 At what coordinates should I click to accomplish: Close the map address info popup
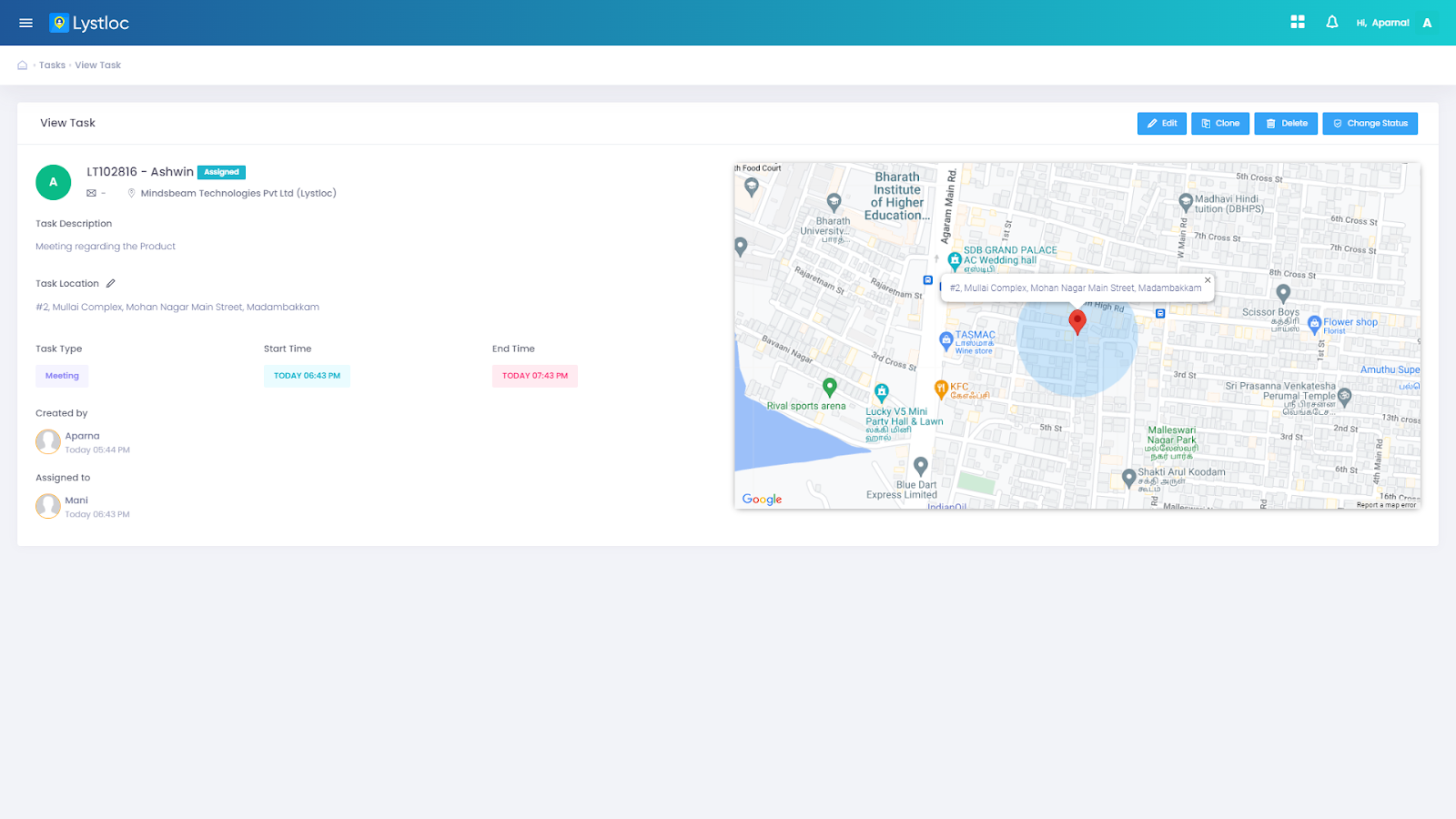1208,280
